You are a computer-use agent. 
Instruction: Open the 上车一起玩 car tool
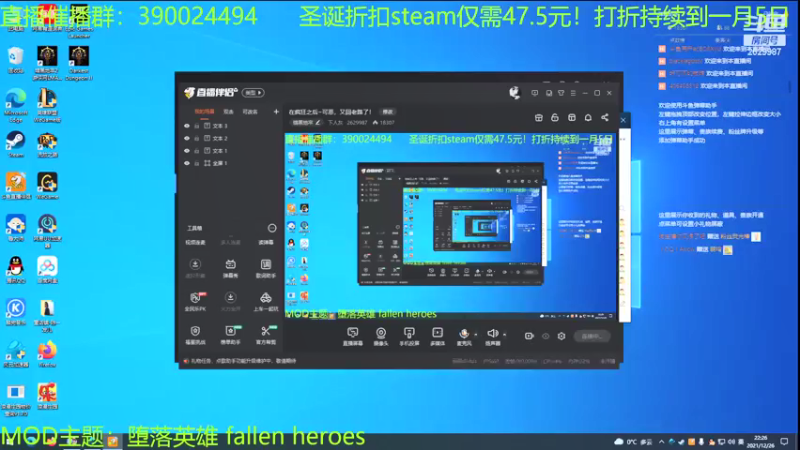(x=266, y=302)
